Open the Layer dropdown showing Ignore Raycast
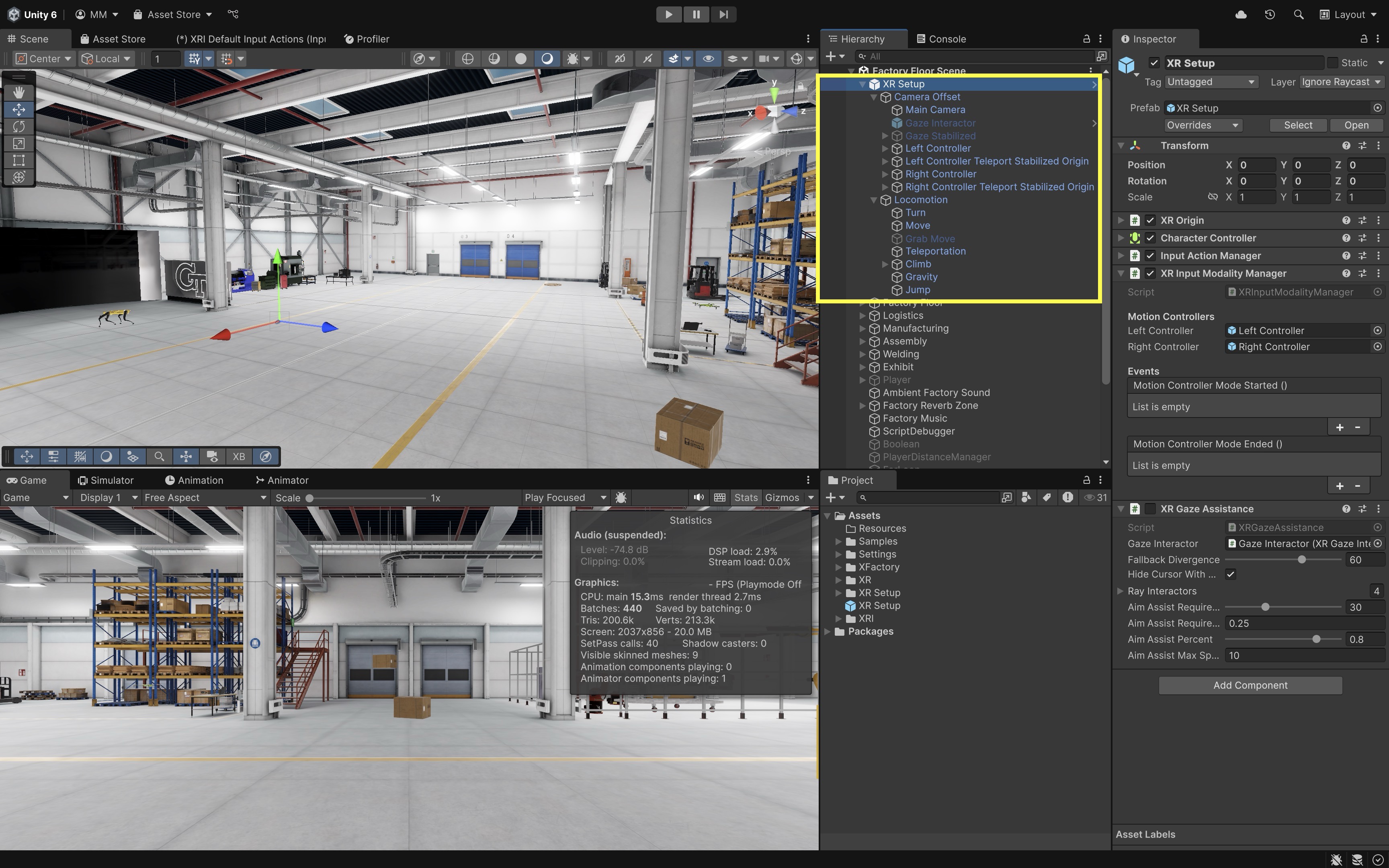Image resolution: width=1389 pixels, height=868 pixels. click(1341, 82)
